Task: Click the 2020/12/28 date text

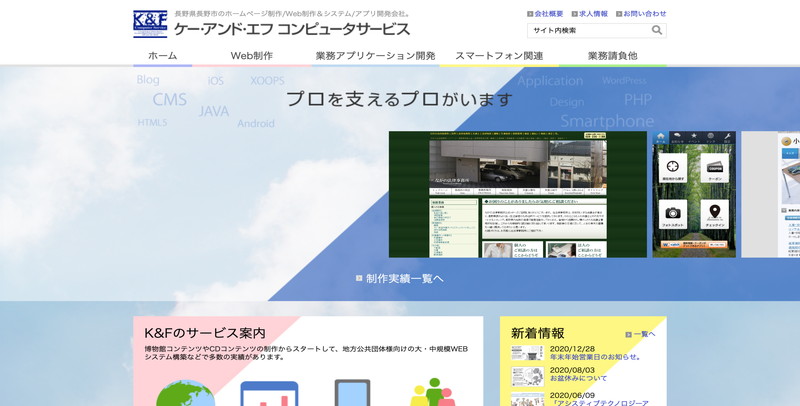Action: coord(572,349)
